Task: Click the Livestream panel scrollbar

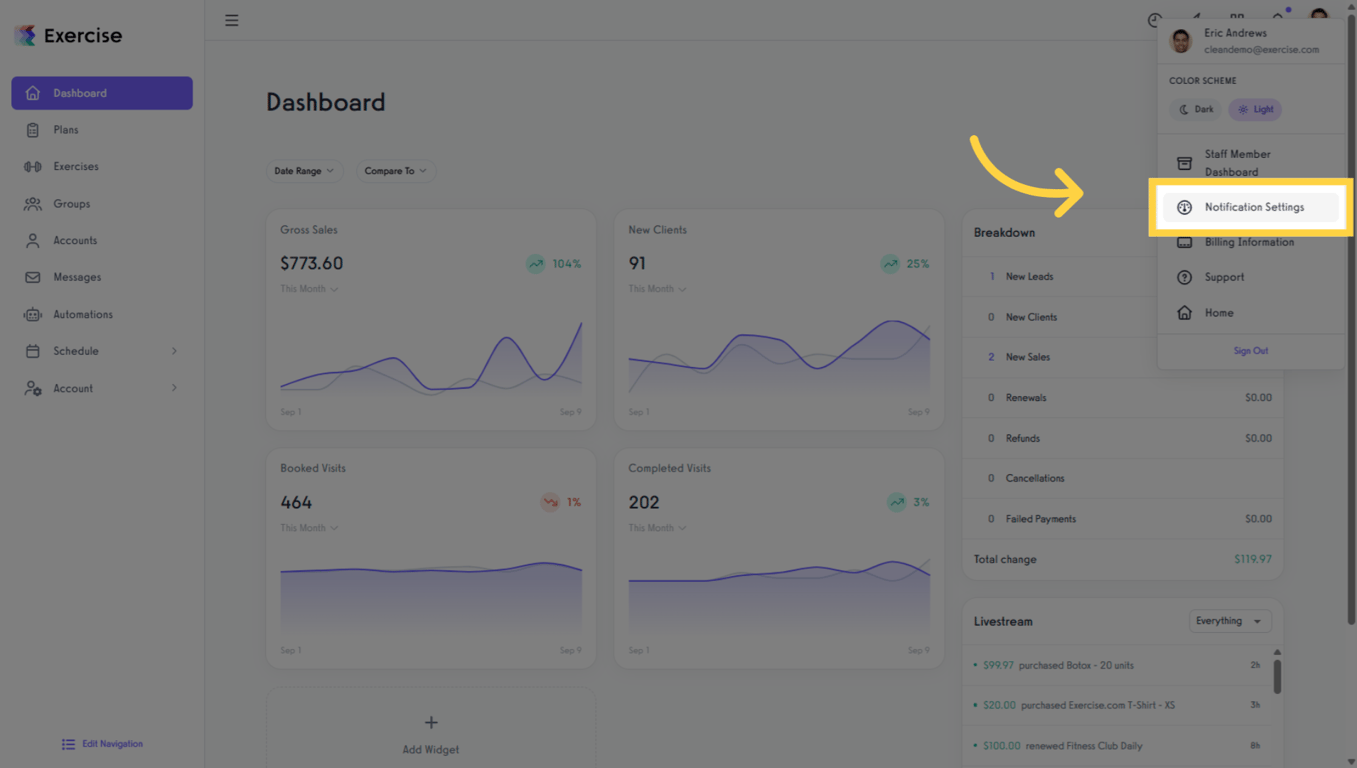Action: click(x=1277, y=675)
